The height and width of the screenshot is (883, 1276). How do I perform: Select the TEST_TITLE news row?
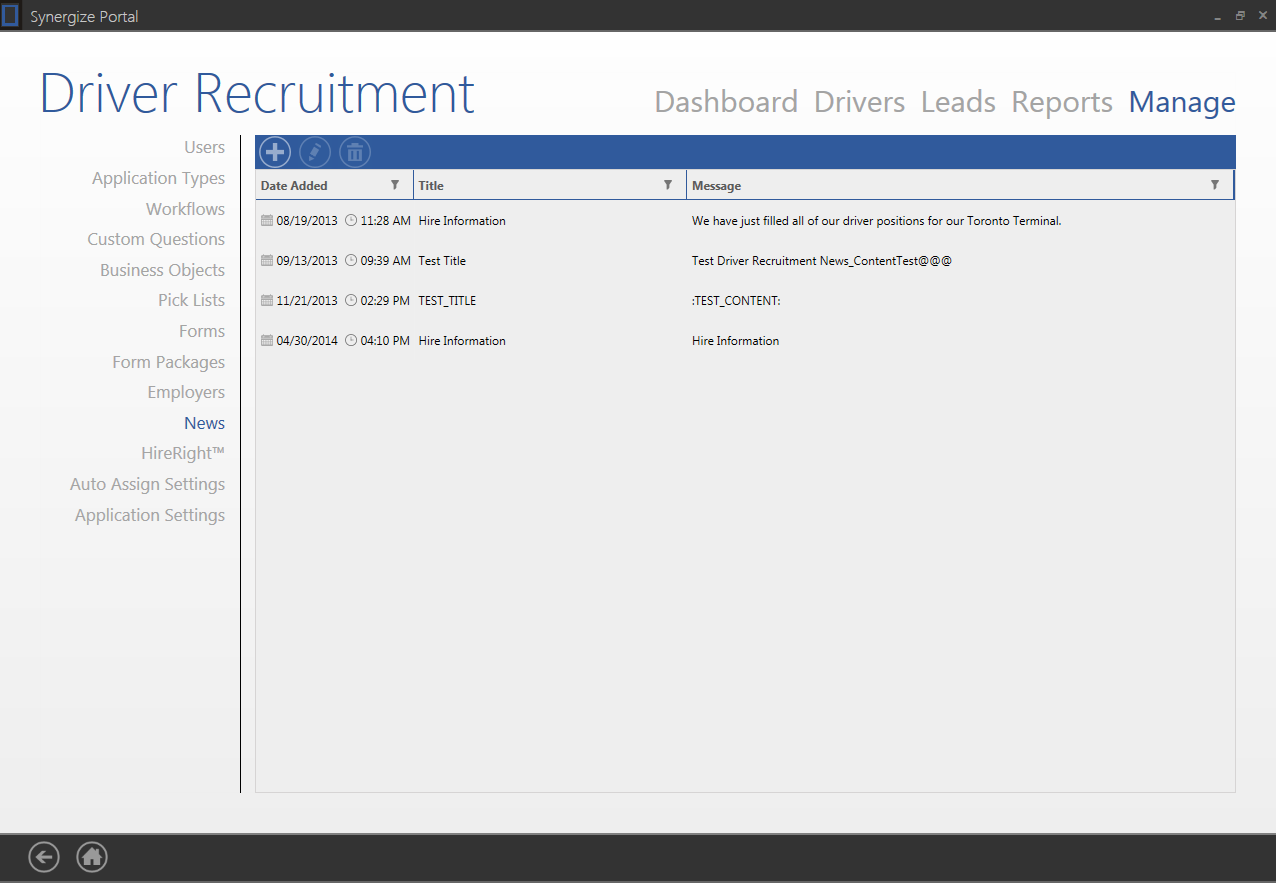tap(447, 301)
